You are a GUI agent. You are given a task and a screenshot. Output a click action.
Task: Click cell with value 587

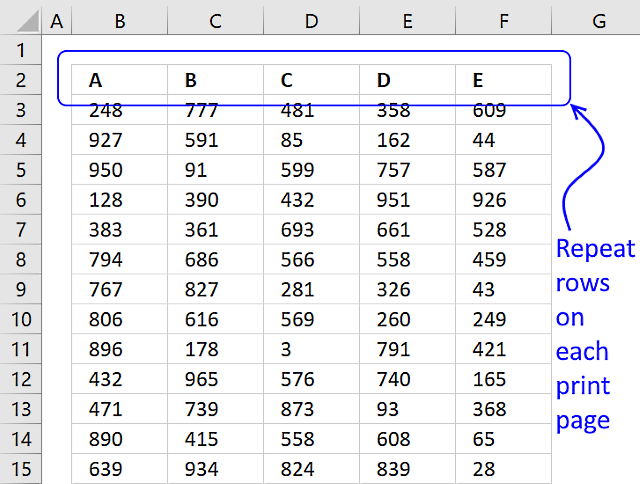[x=503, y=169]
